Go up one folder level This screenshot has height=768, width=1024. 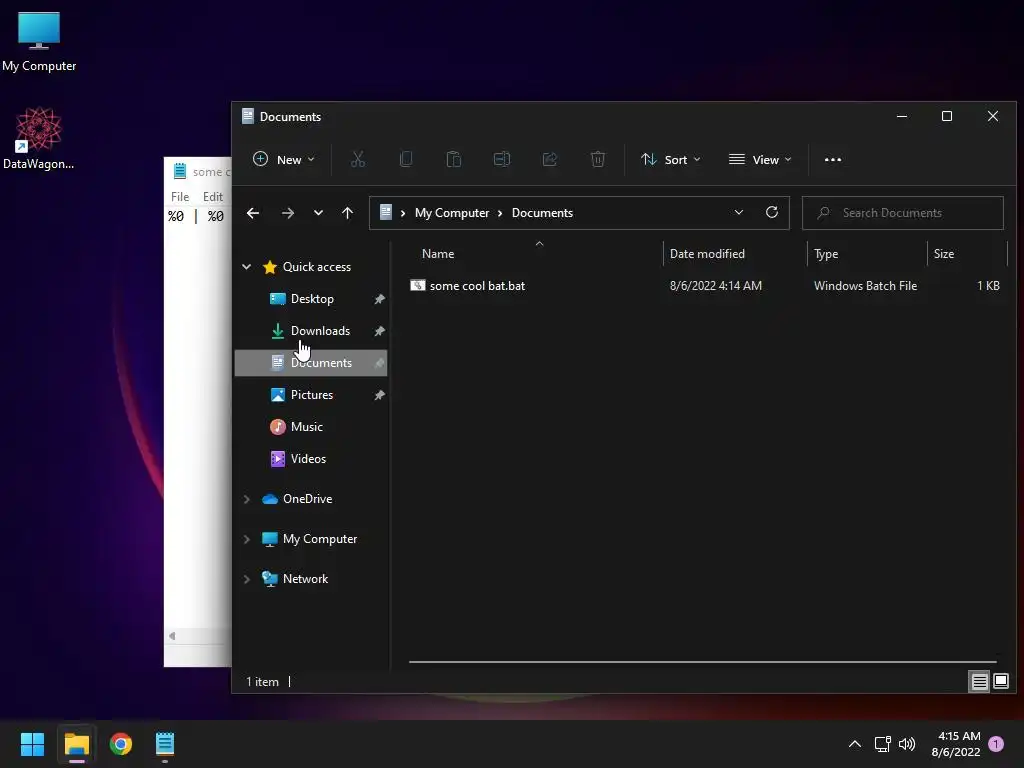pos(347,213)
